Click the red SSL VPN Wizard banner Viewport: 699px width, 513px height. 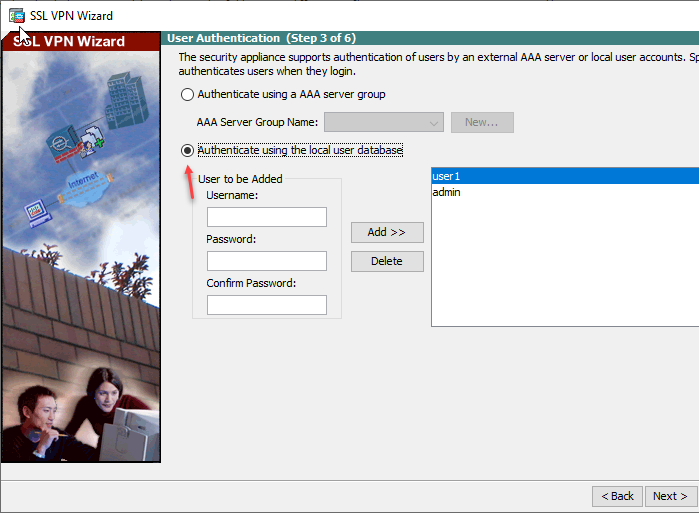(80, 41)
